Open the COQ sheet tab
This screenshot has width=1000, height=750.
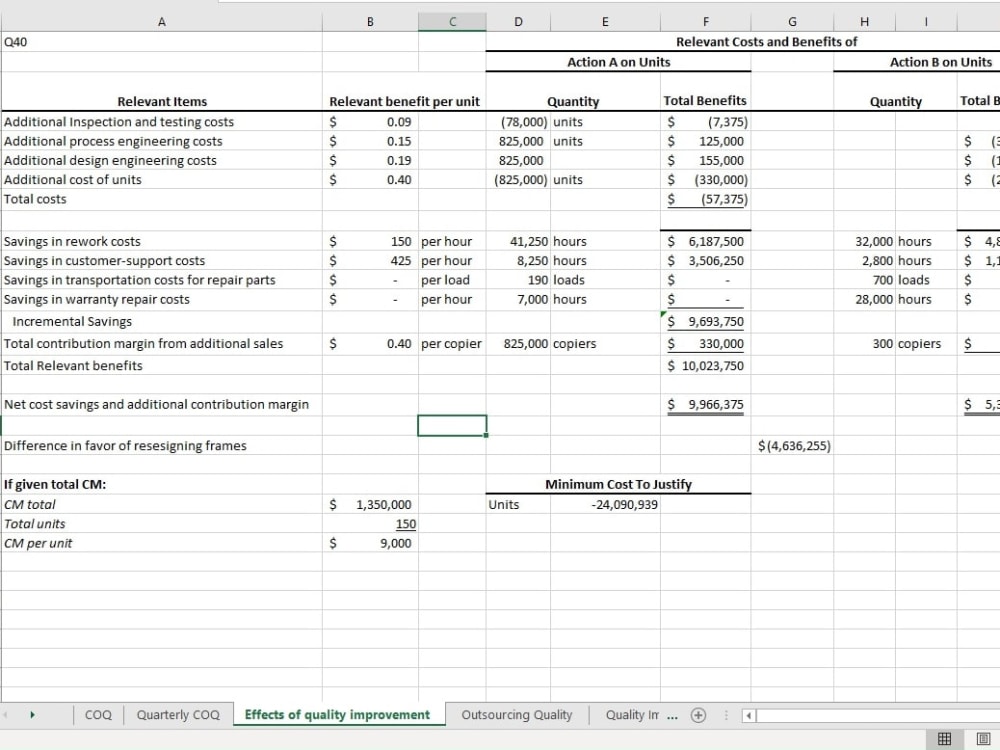98,715
